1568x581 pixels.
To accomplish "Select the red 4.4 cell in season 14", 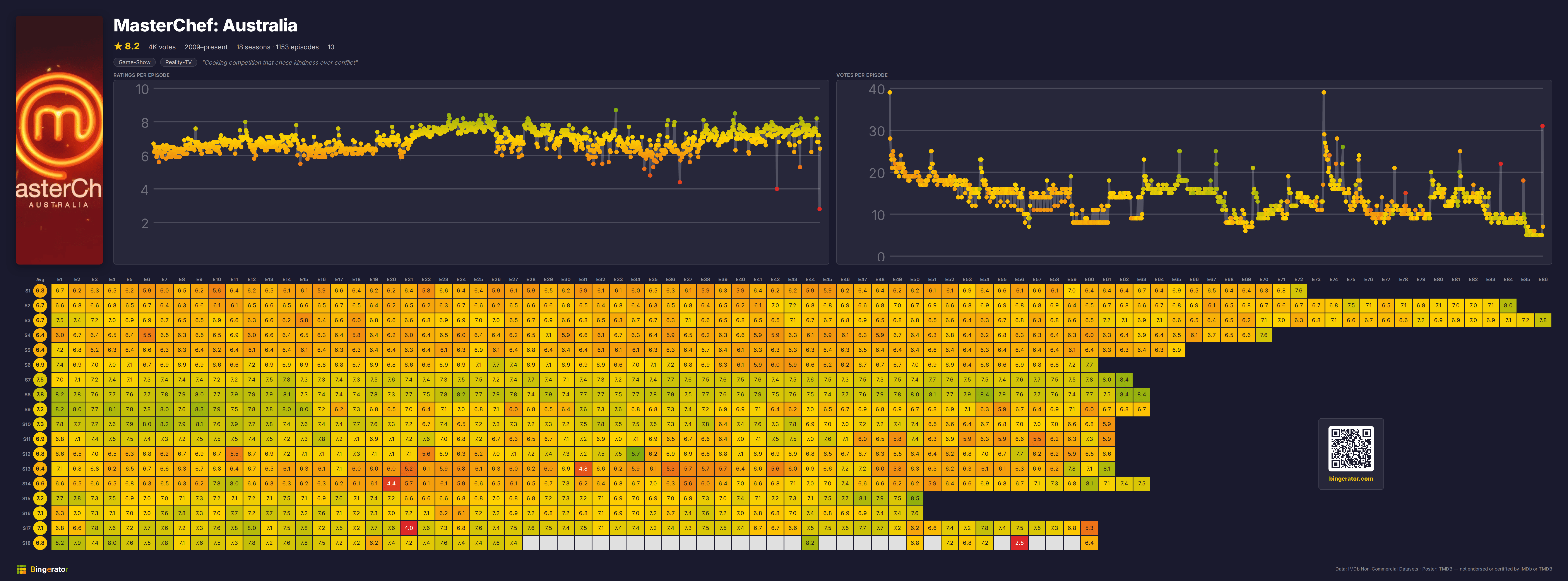I will [x=391, y=484].
